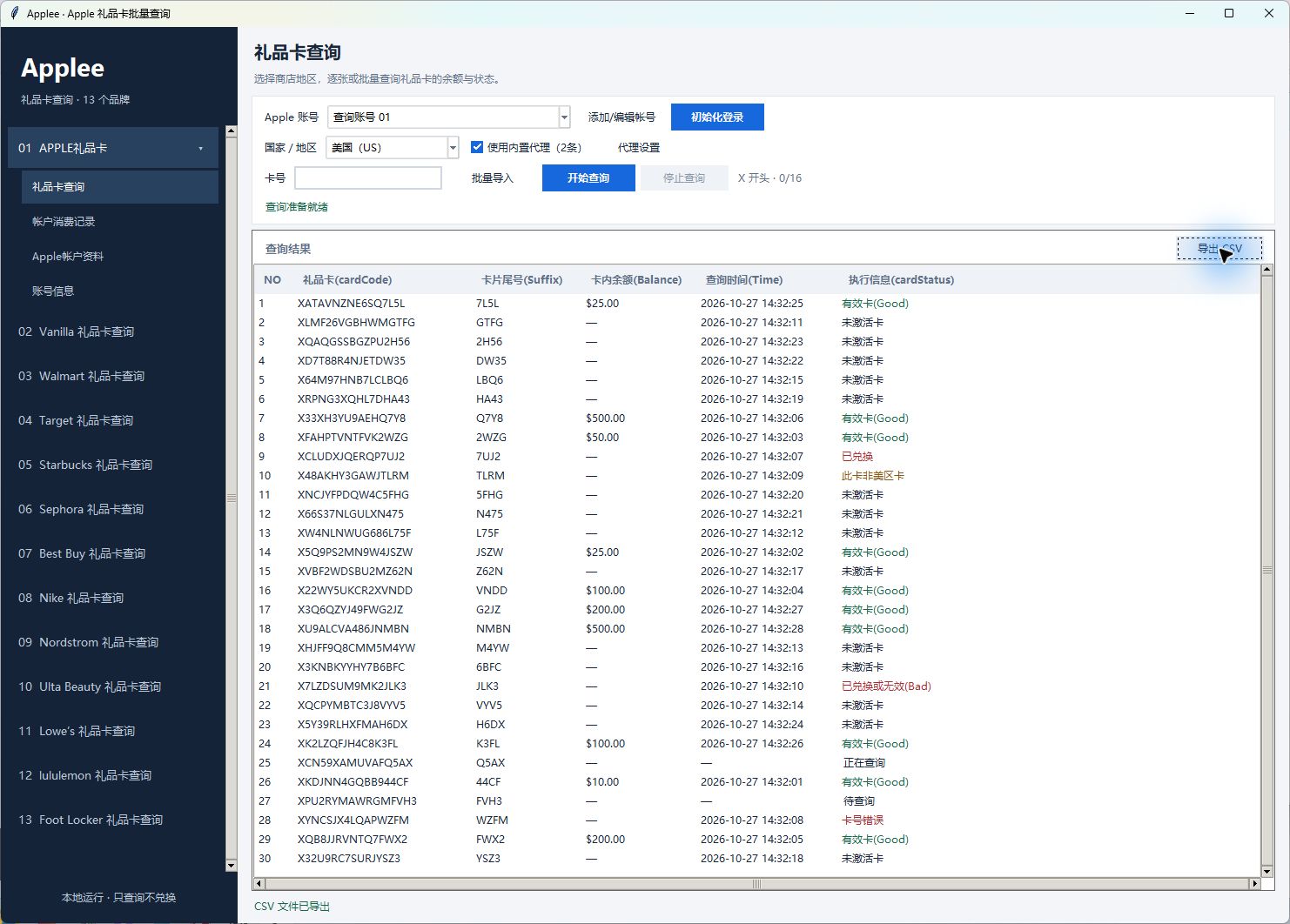
Task: Toggle the 使用内置代理 checkbox
Action: coord(477,147)
